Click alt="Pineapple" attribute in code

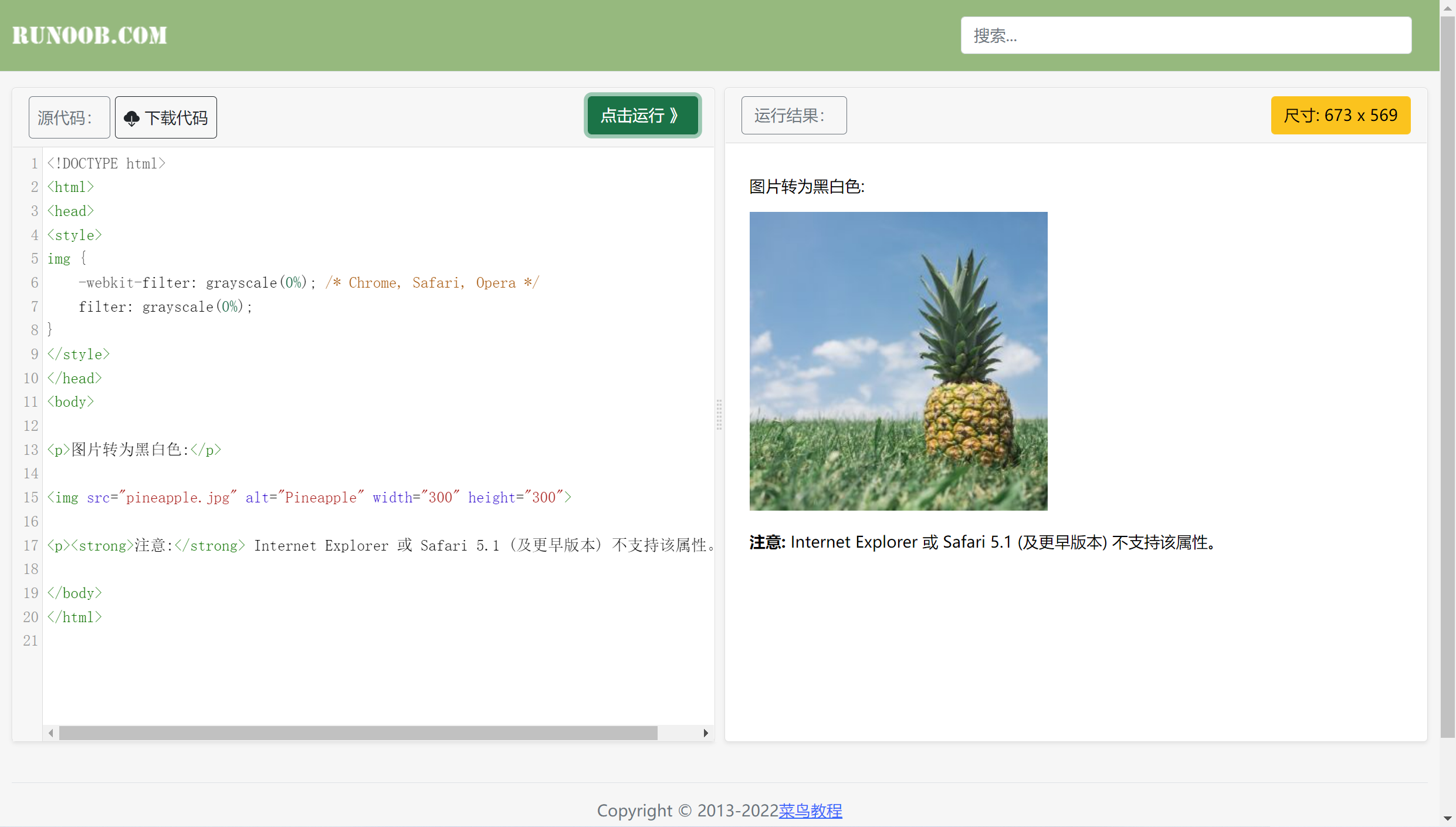304,498
